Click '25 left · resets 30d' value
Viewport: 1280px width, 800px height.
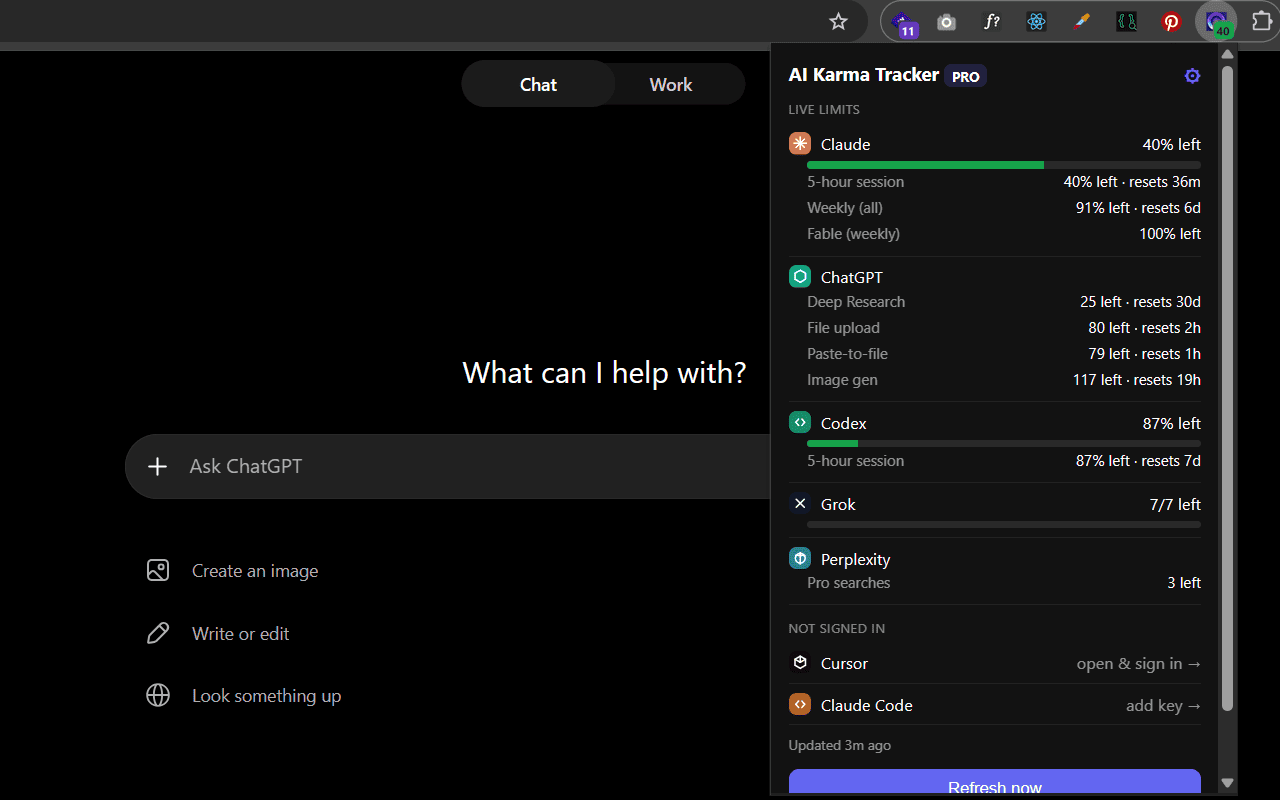pos(1141,302)
